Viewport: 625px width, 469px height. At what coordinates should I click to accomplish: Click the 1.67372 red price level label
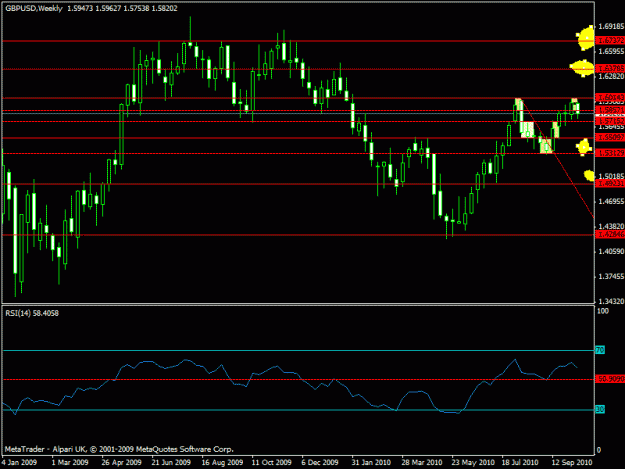(x=610, y=41)
